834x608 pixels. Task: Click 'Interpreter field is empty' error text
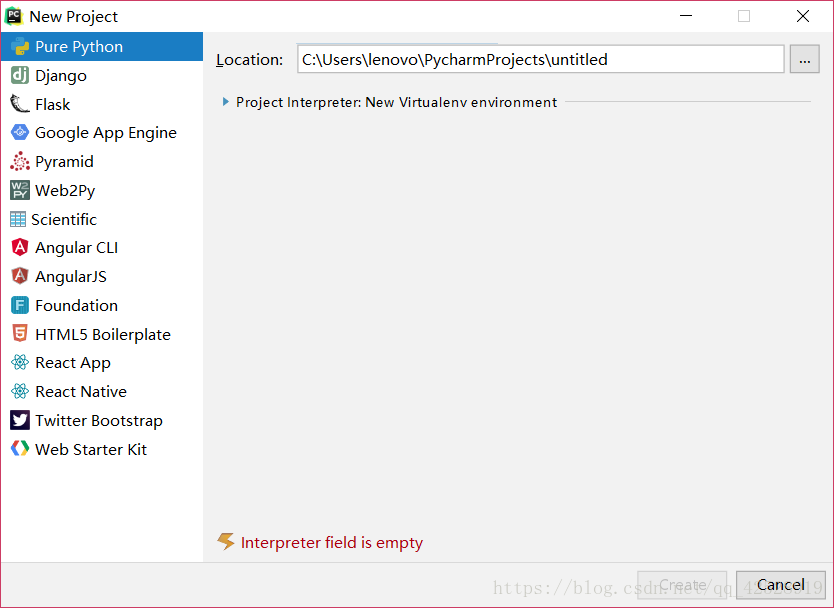[x=332, y=542]
